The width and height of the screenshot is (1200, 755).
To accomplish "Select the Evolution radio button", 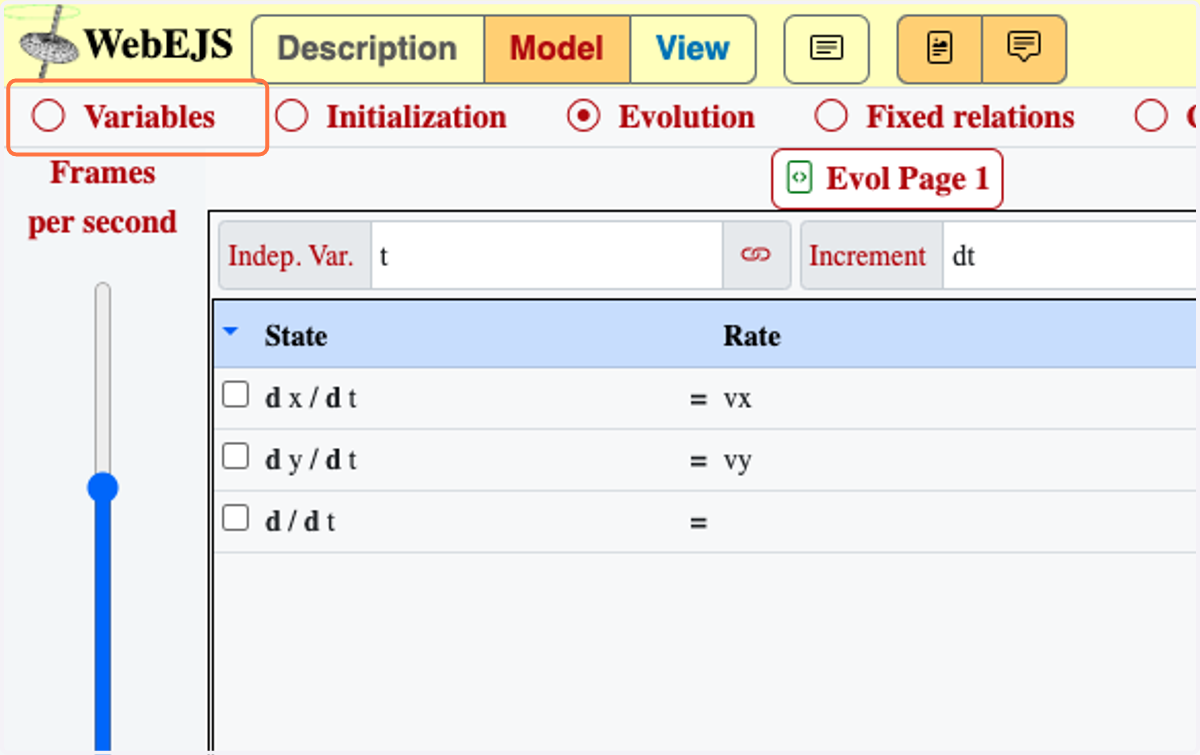I will [x=583, y=117].
